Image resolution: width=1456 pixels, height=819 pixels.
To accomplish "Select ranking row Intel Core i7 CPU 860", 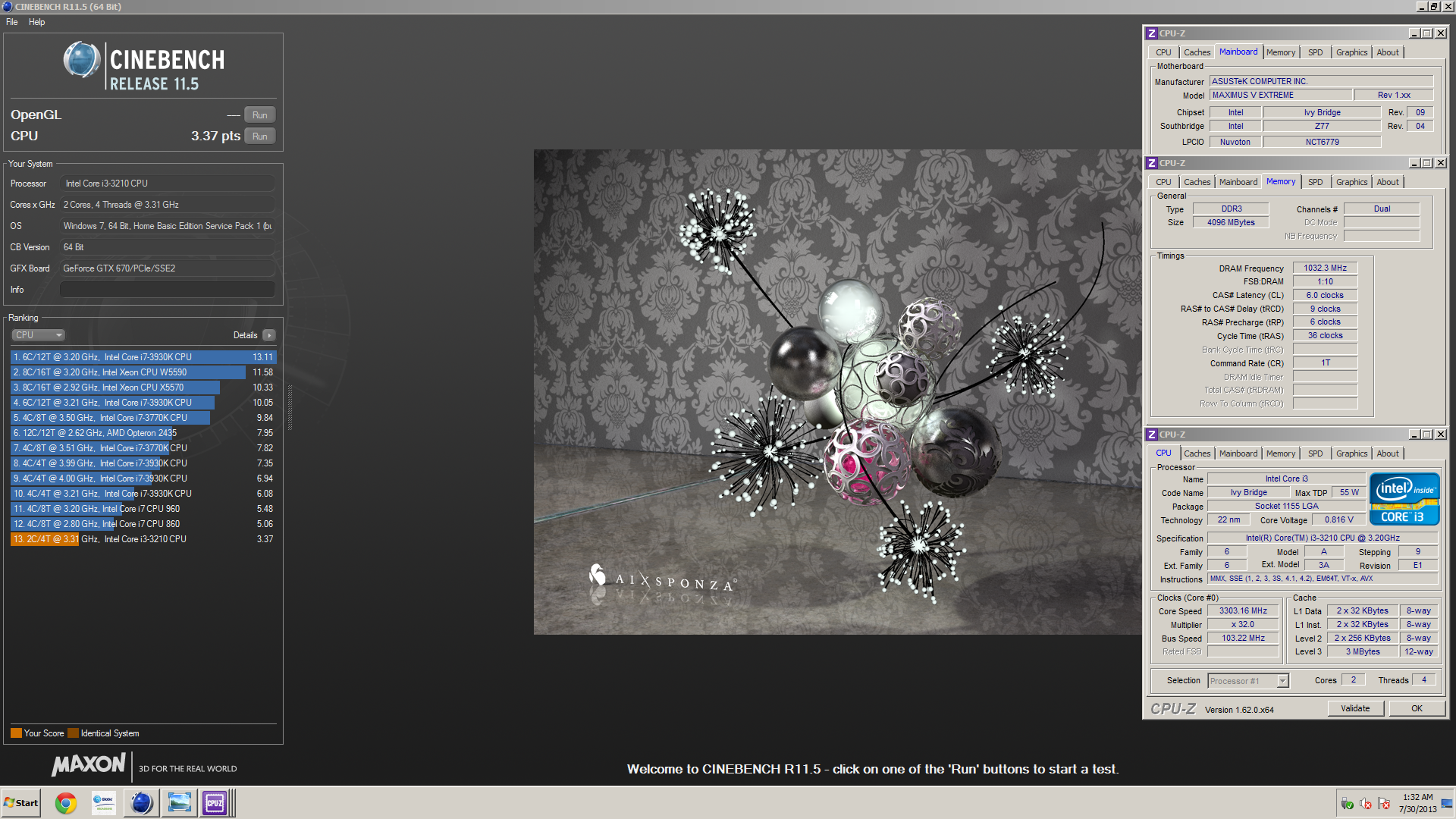I will [143, 524].
